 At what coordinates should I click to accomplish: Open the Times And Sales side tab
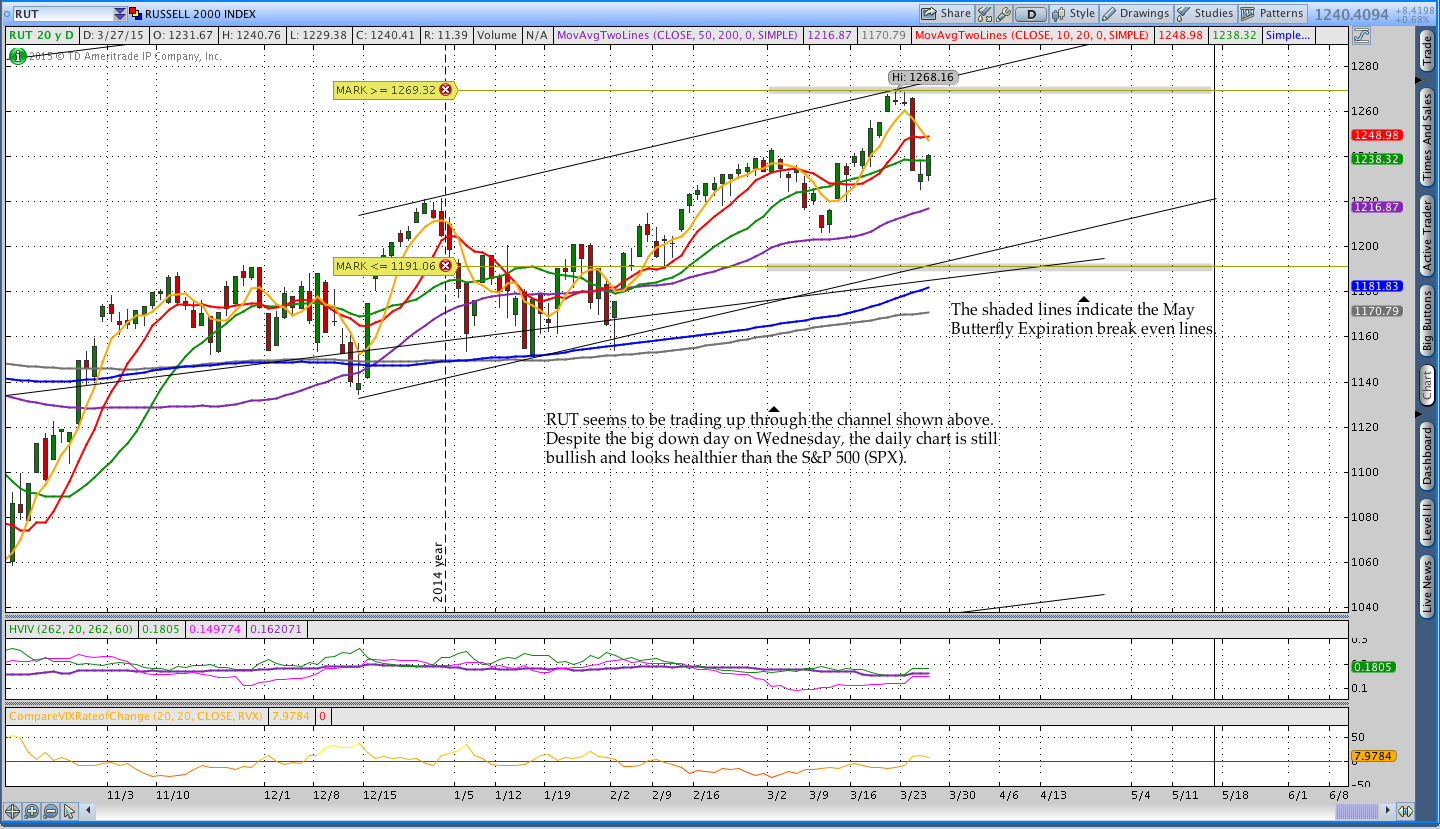click(1427, 136)
